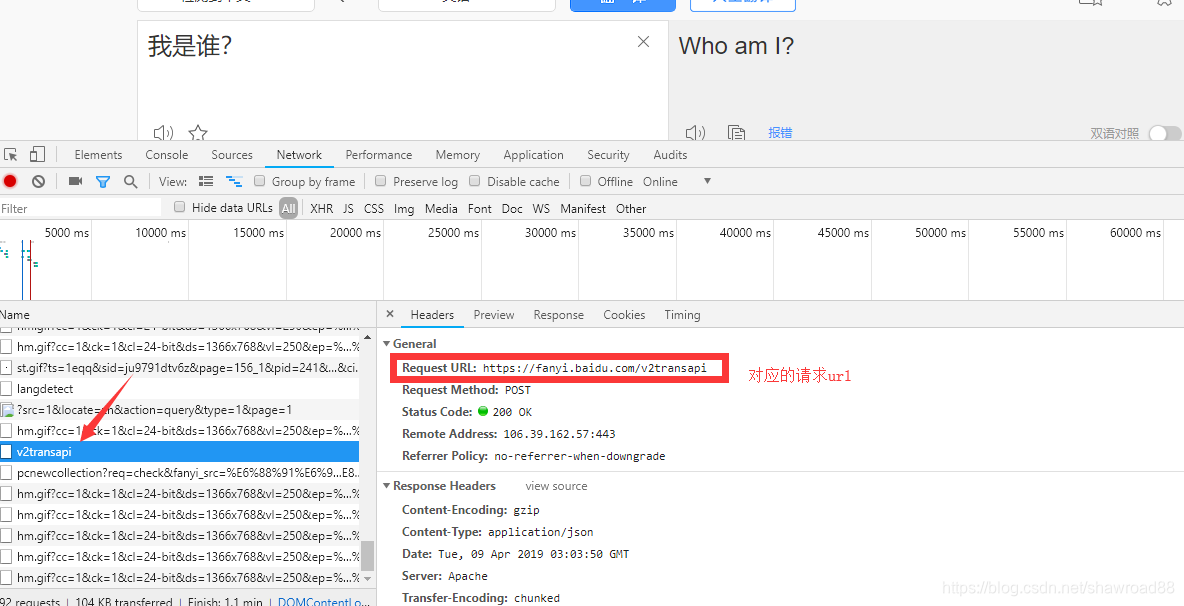This screenshot has height=606, width=1184.
Task: Select the pcnewcollection request row
Action: tap(180, 473)
